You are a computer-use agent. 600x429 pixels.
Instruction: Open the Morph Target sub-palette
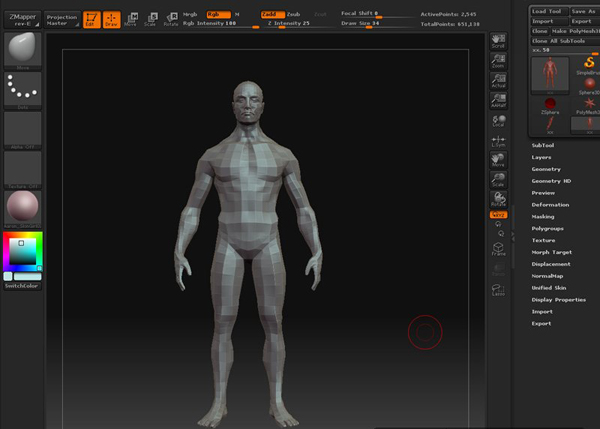[551, 252]
